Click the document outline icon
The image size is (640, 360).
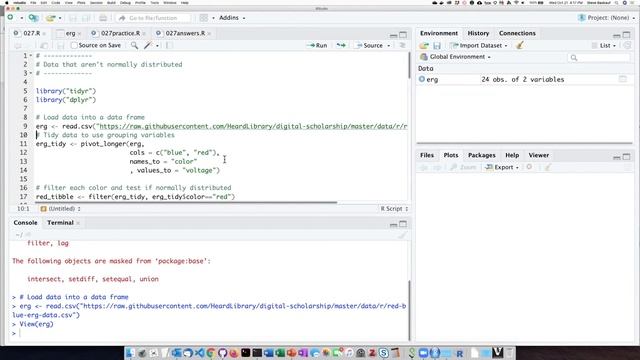[402, 45]
